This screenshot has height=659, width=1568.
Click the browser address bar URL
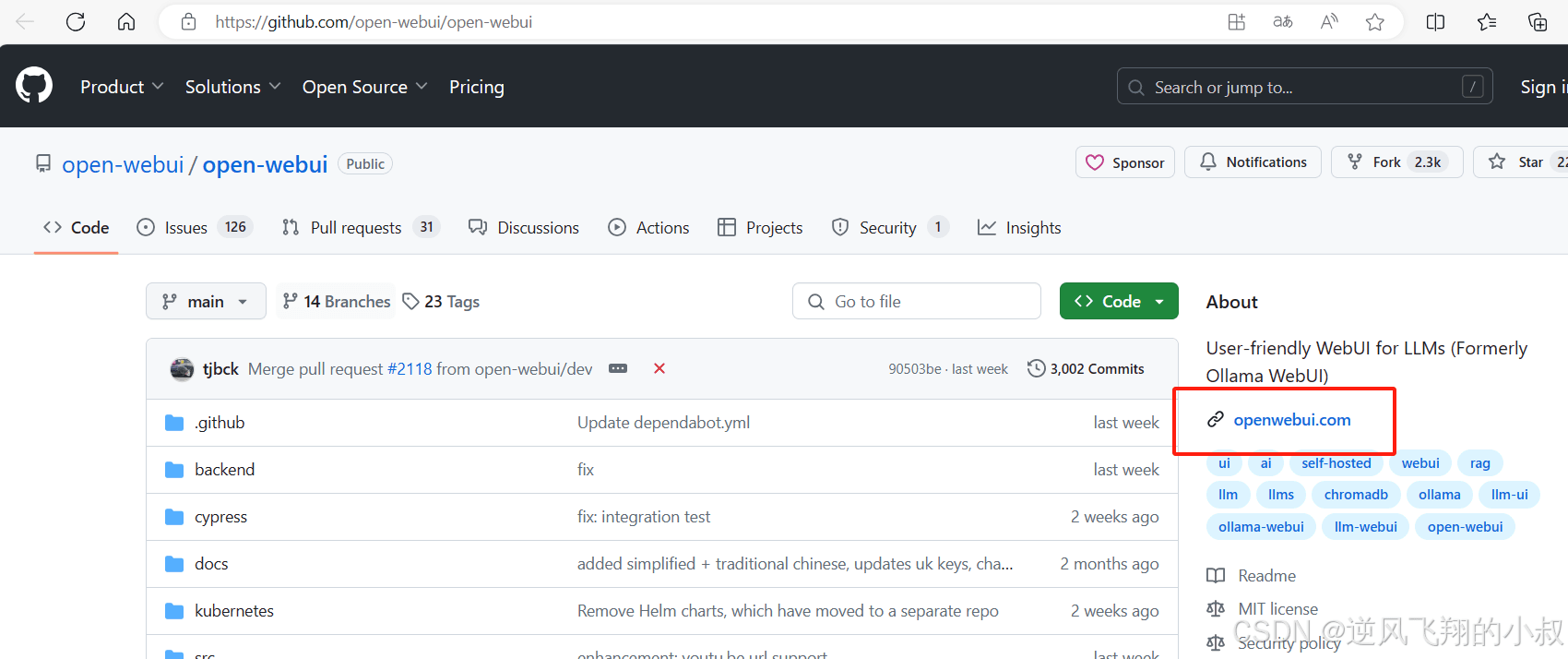coord(374,22)
